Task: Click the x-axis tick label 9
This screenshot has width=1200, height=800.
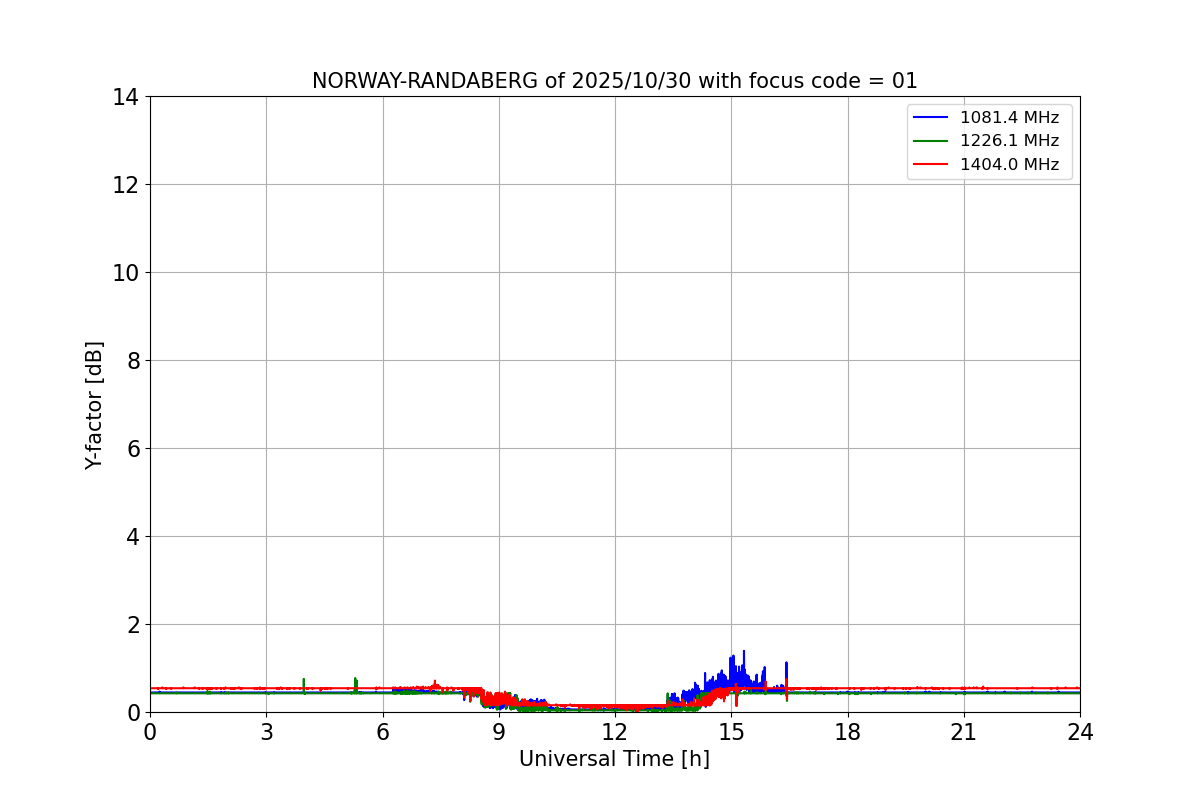Action: 499,732
